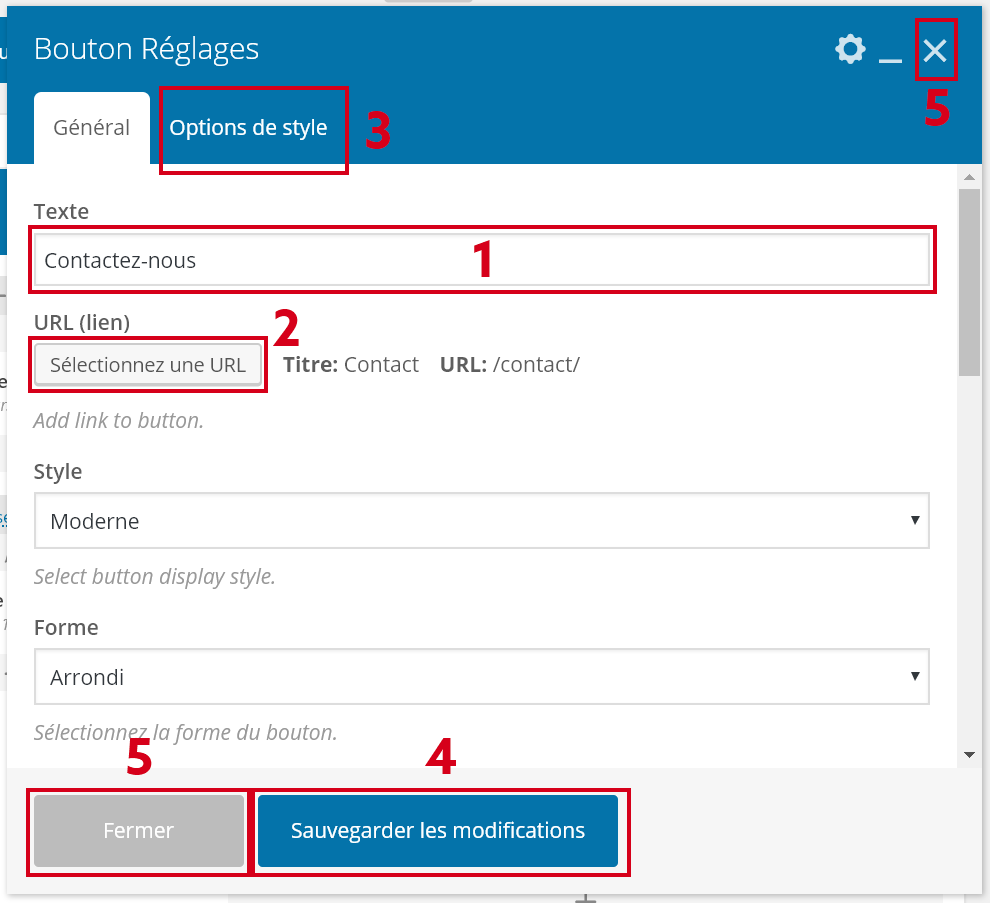990x903 pixels.
Task: Click the Add link to button hint
Action: 119,421
